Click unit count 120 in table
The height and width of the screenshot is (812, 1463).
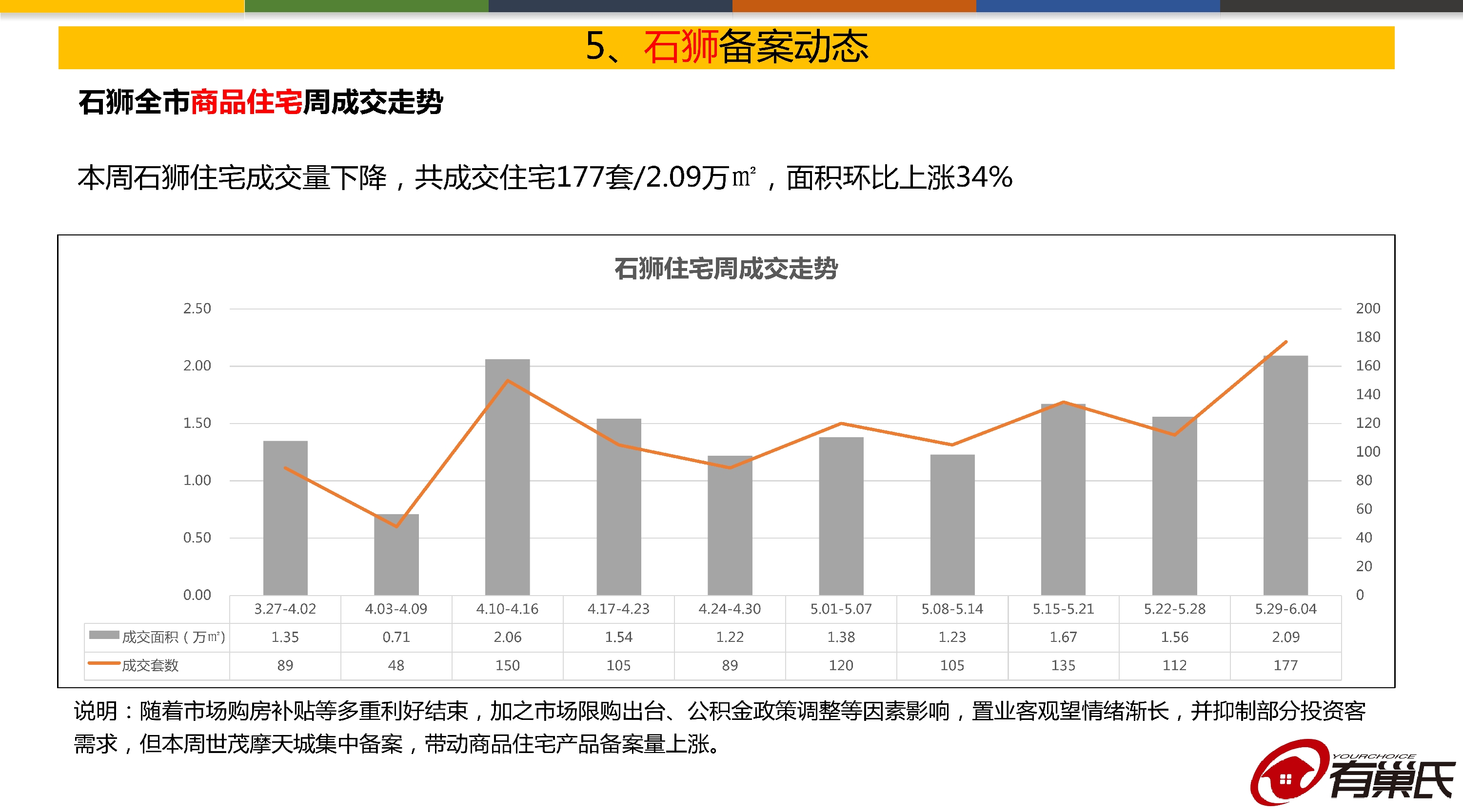[841, 666]
